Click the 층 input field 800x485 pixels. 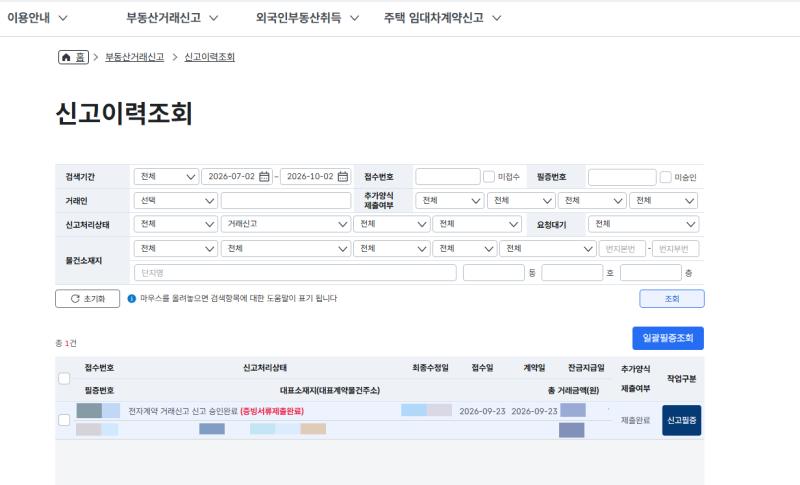pyautogui.click(x=651, y=273)
